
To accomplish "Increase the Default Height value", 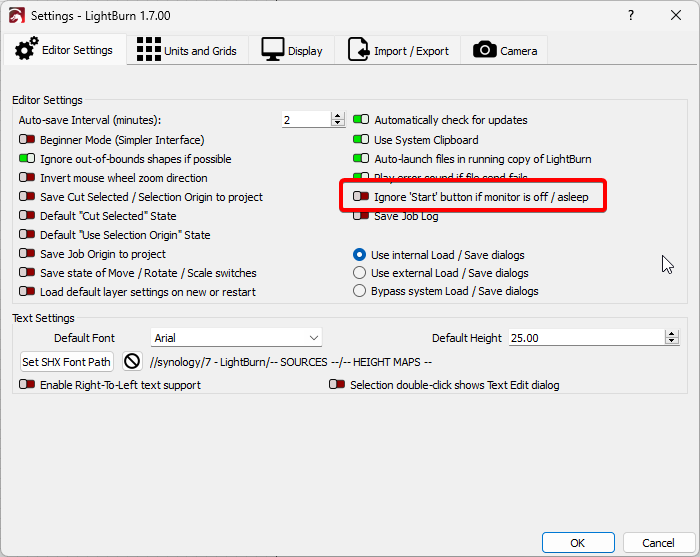I will pyautogui.click(x=671, y=334).
